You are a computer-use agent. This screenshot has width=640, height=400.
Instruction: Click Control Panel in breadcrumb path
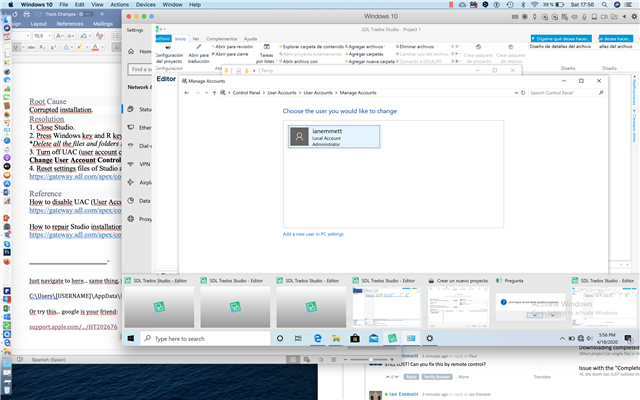coord(246,93)
